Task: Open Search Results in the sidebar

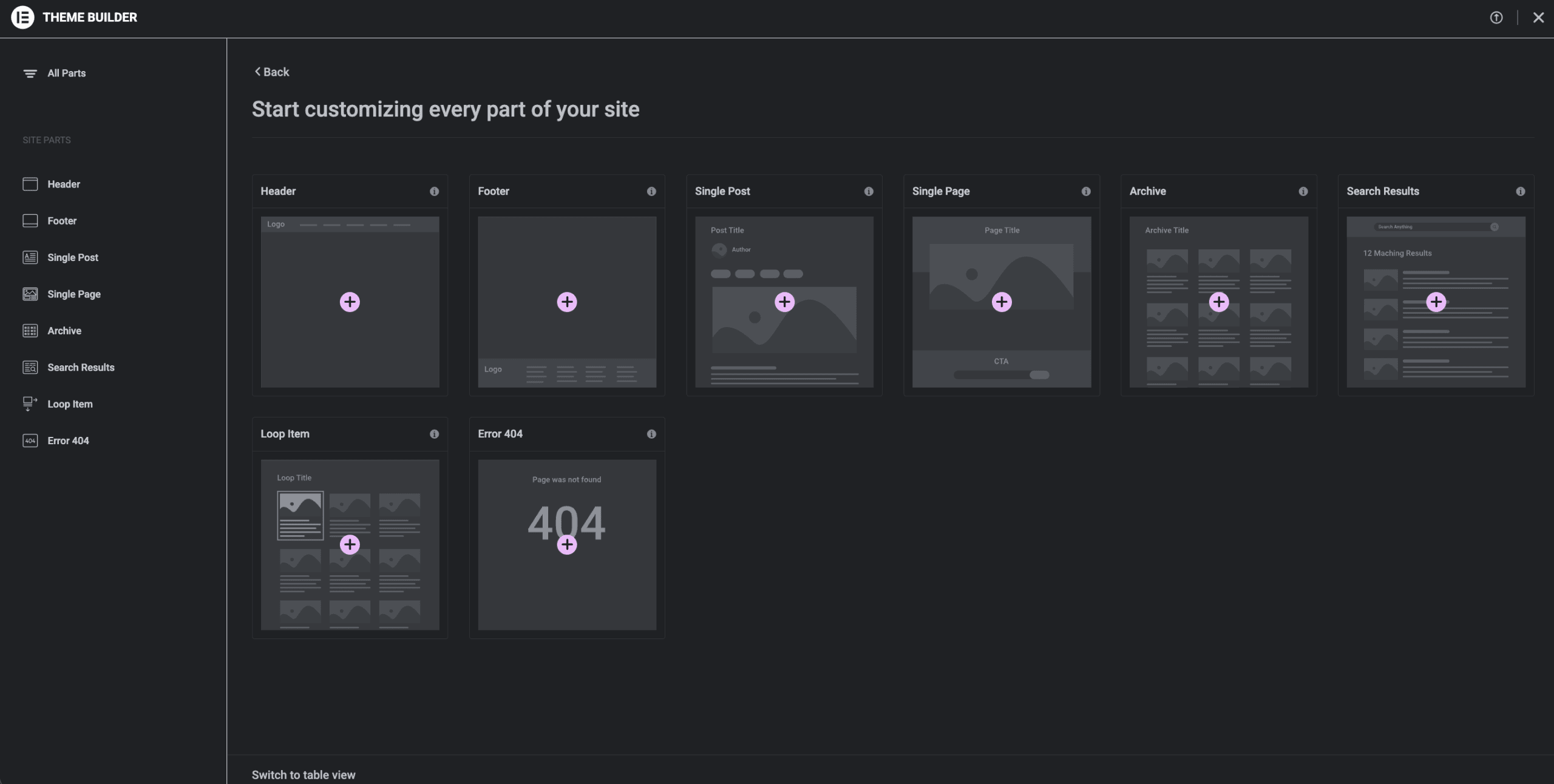Action: 81,368
